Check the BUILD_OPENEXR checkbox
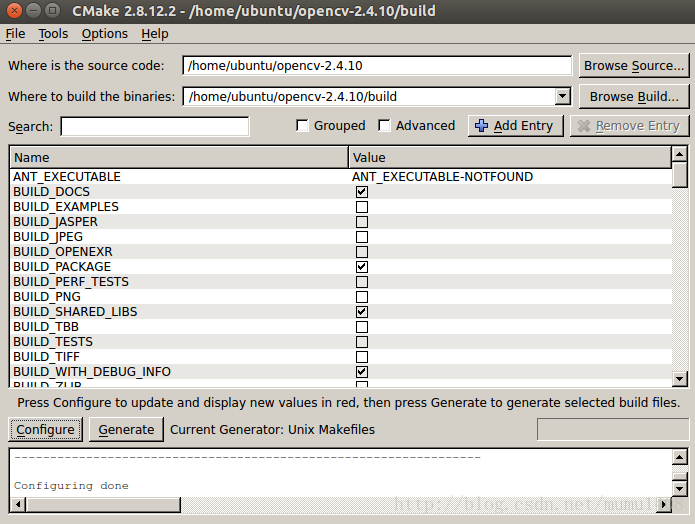Image resolution: width=695 pixels, height=524 pixels. (x=362, y=252)
